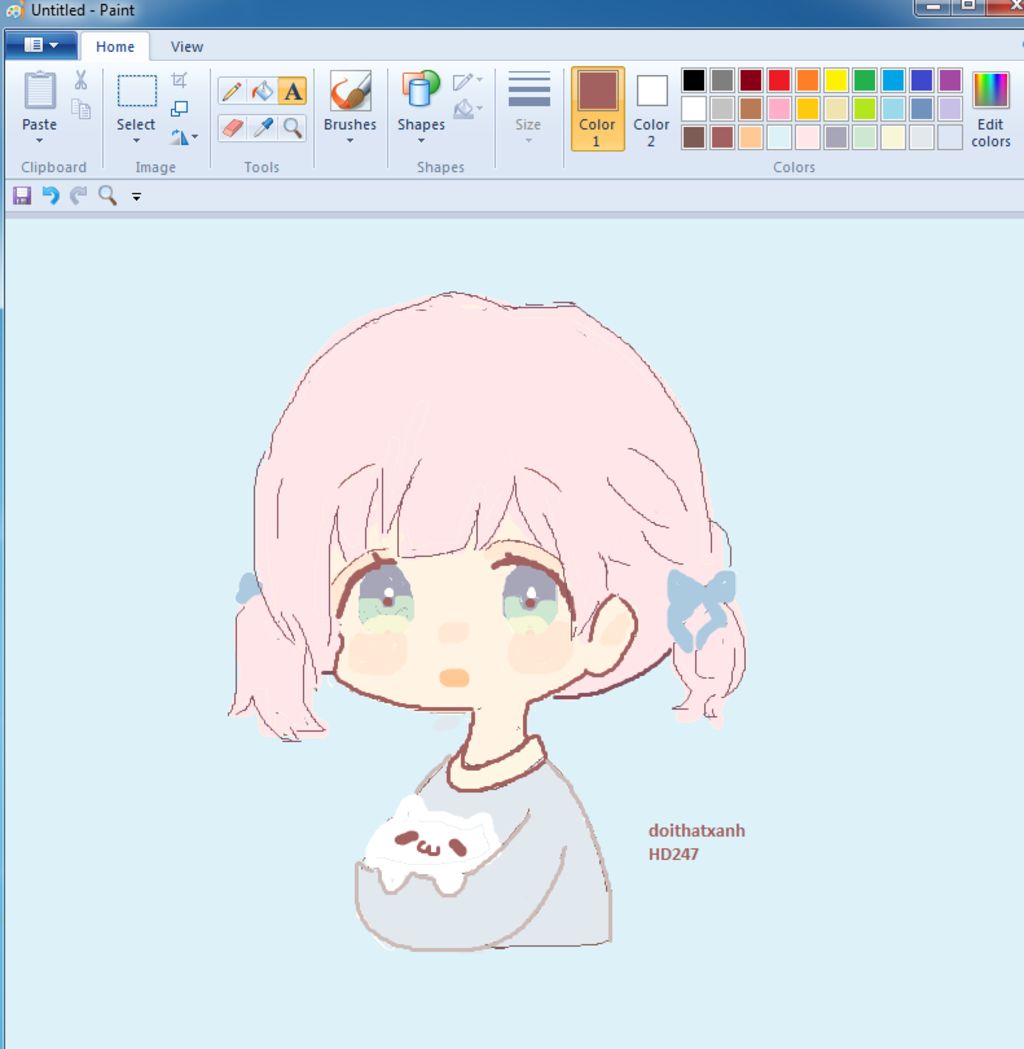Pick the peach custom color swatch
1024x1049 pixels.
coord(750,137)
